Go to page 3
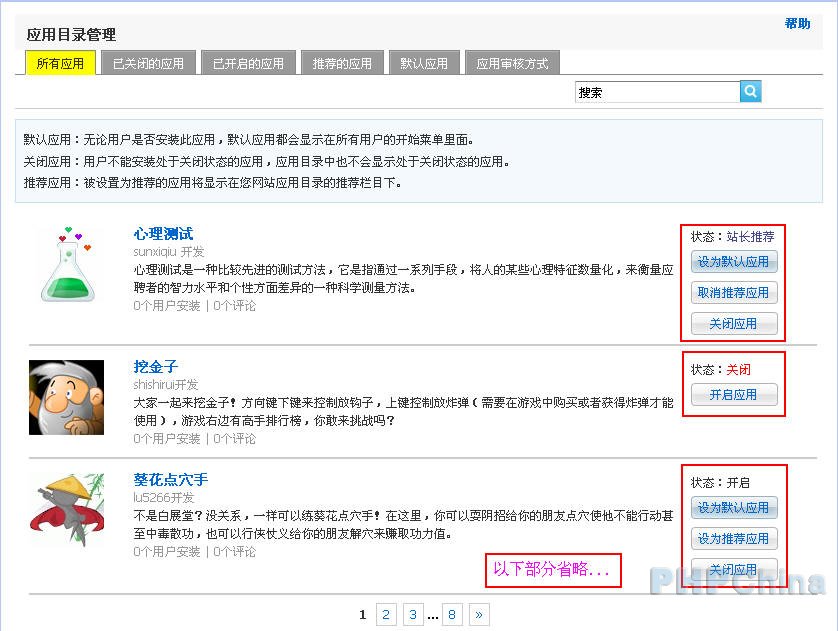This screenshot has width=838, height=631. point(413,614)
